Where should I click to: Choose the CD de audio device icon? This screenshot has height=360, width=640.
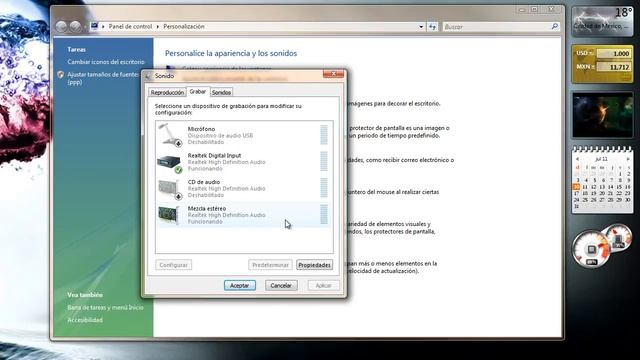(169, 190)
